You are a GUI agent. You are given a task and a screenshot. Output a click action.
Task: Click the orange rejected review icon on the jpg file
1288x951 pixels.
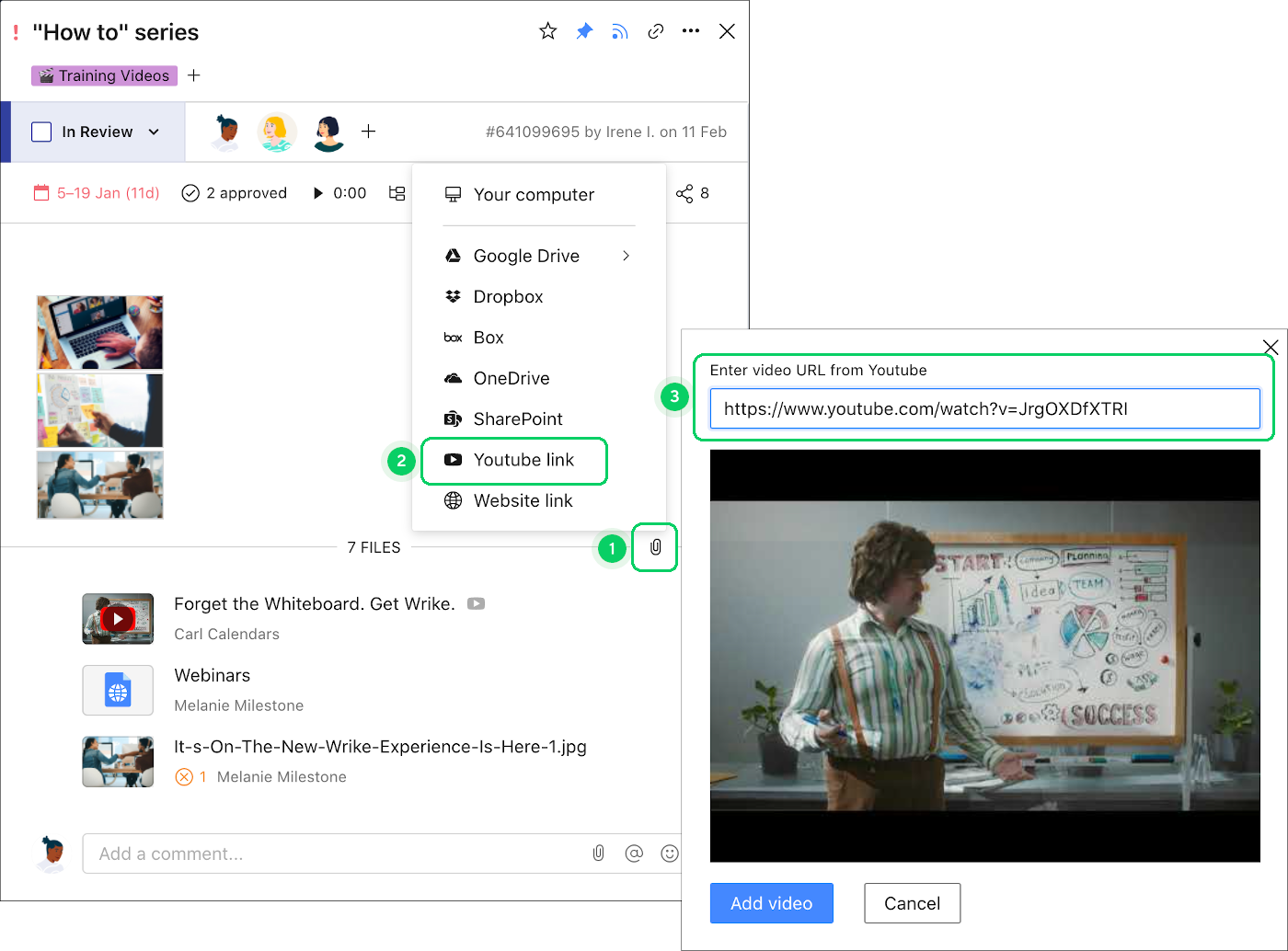click(184, 777)
